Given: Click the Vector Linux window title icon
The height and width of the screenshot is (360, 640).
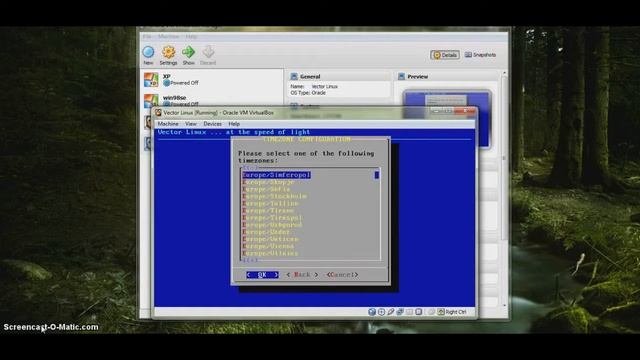Looking at the screenshot, I should [x=158, y=113].
